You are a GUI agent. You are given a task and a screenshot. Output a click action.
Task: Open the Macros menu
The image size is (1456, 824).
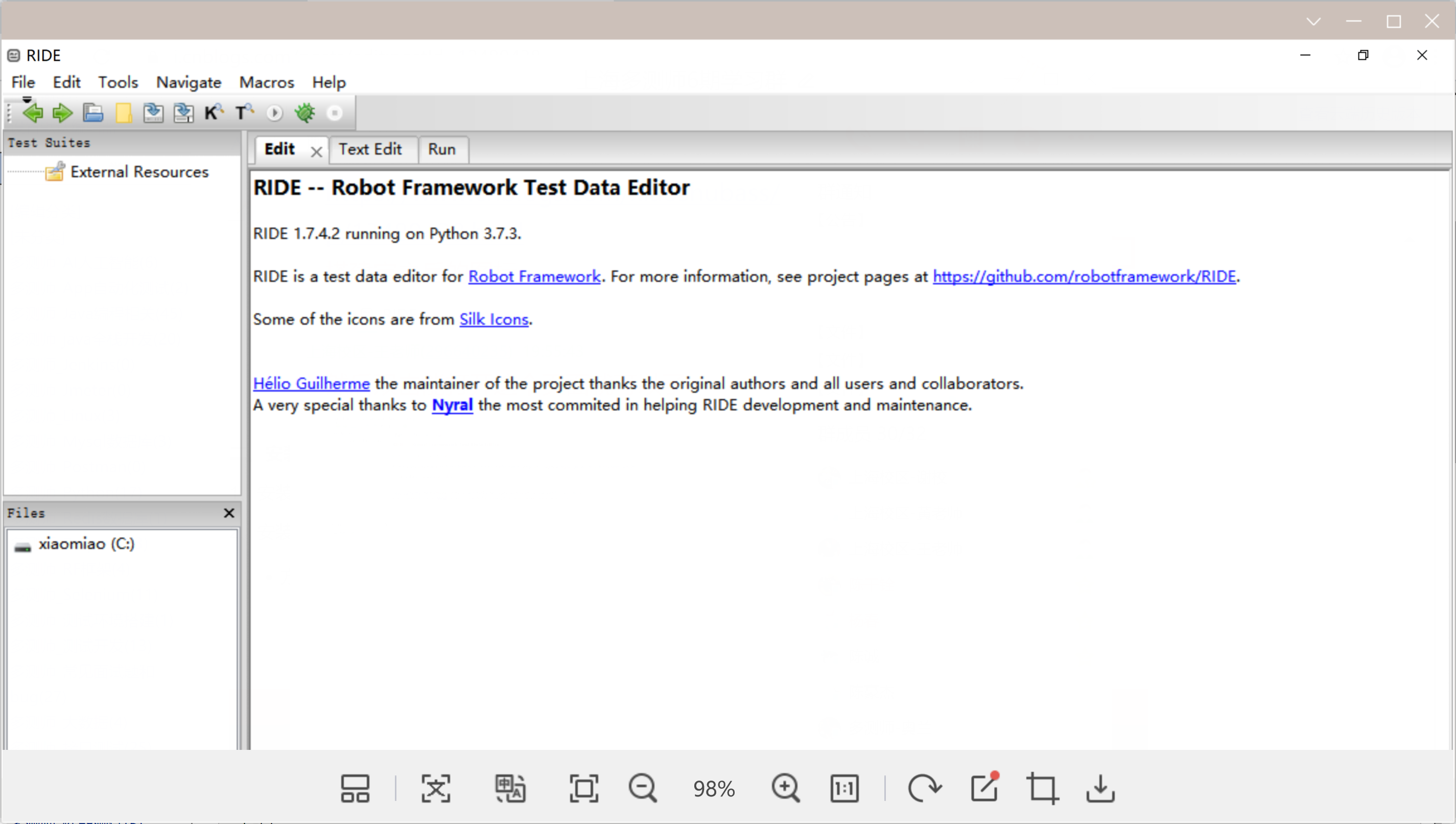click(x=266, y=82)
